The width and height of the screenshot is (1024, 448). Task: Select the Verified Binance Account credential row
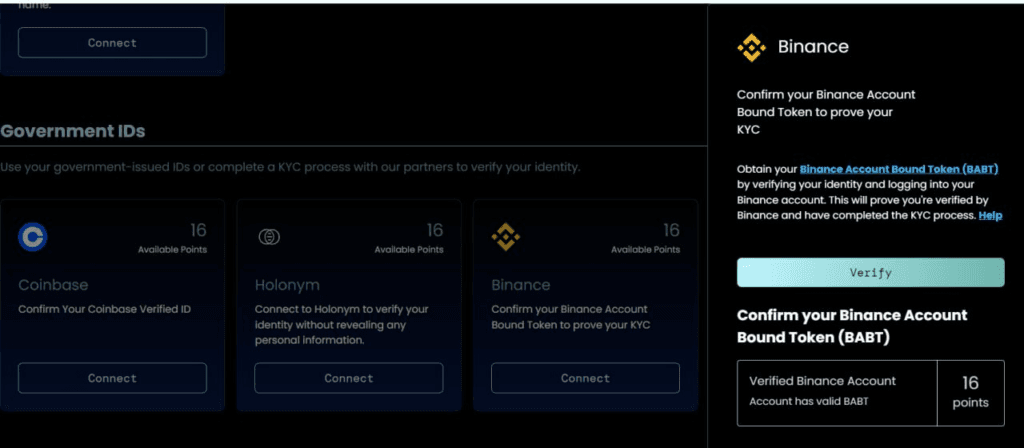pos(837,390)
